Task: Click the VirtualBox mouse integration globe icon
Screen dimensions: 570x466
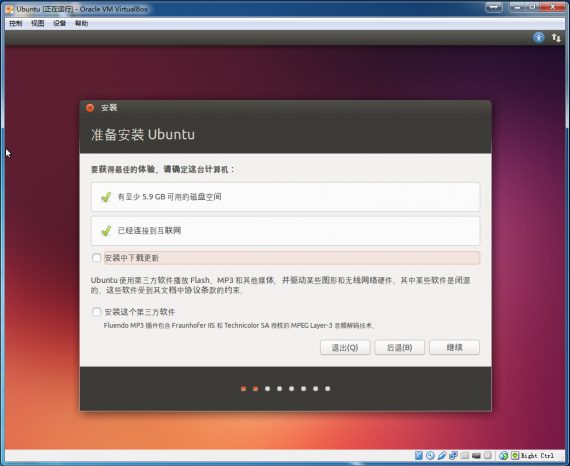Action: click(x=504, y=455)
